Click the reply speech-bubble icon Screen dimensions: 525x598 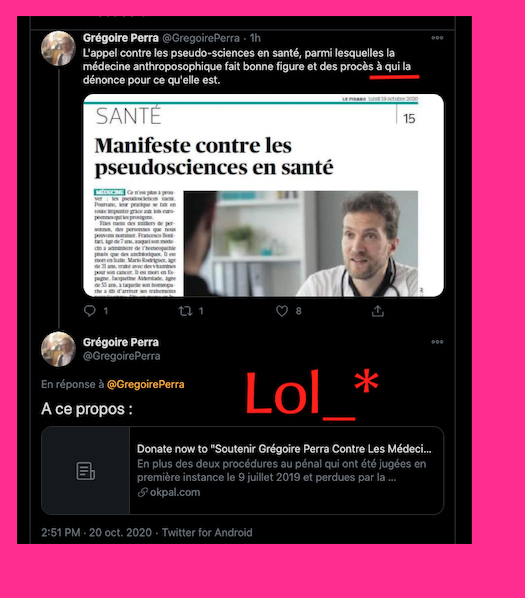[90, 311]
